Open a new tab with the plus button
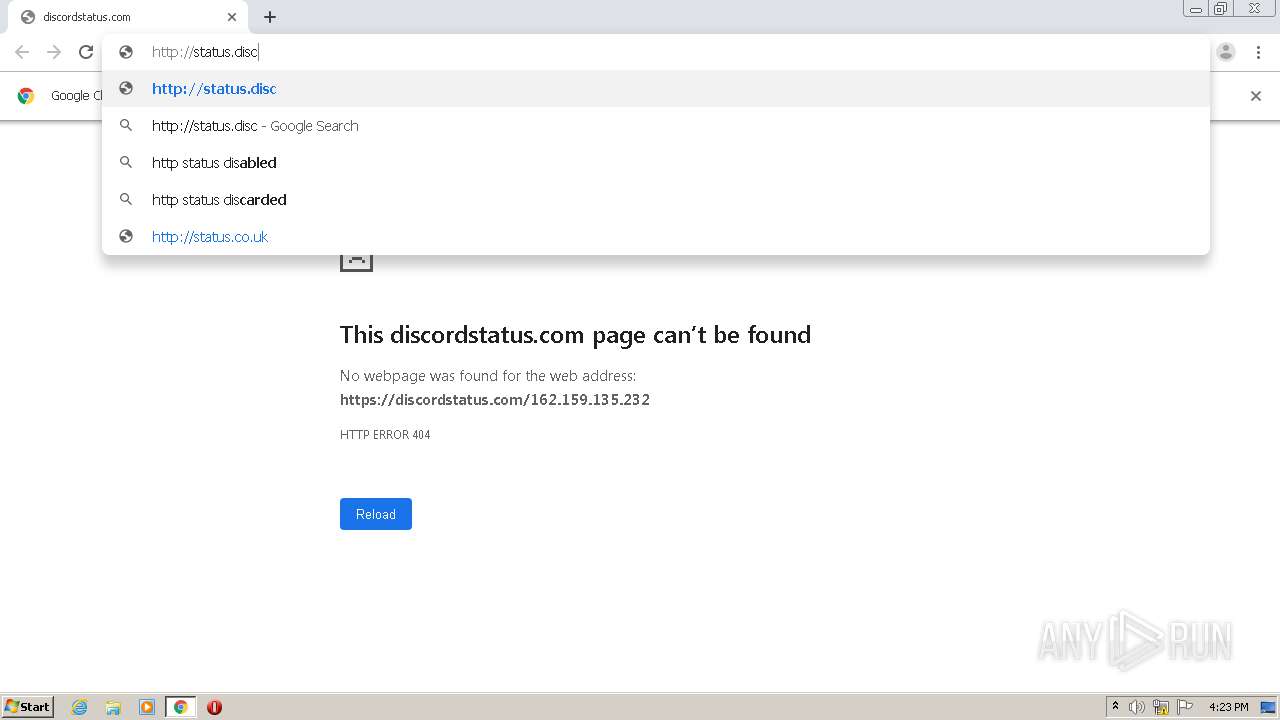Viewport: 1280px width, 720px height. pyautogui.click(x=270, y=17)
